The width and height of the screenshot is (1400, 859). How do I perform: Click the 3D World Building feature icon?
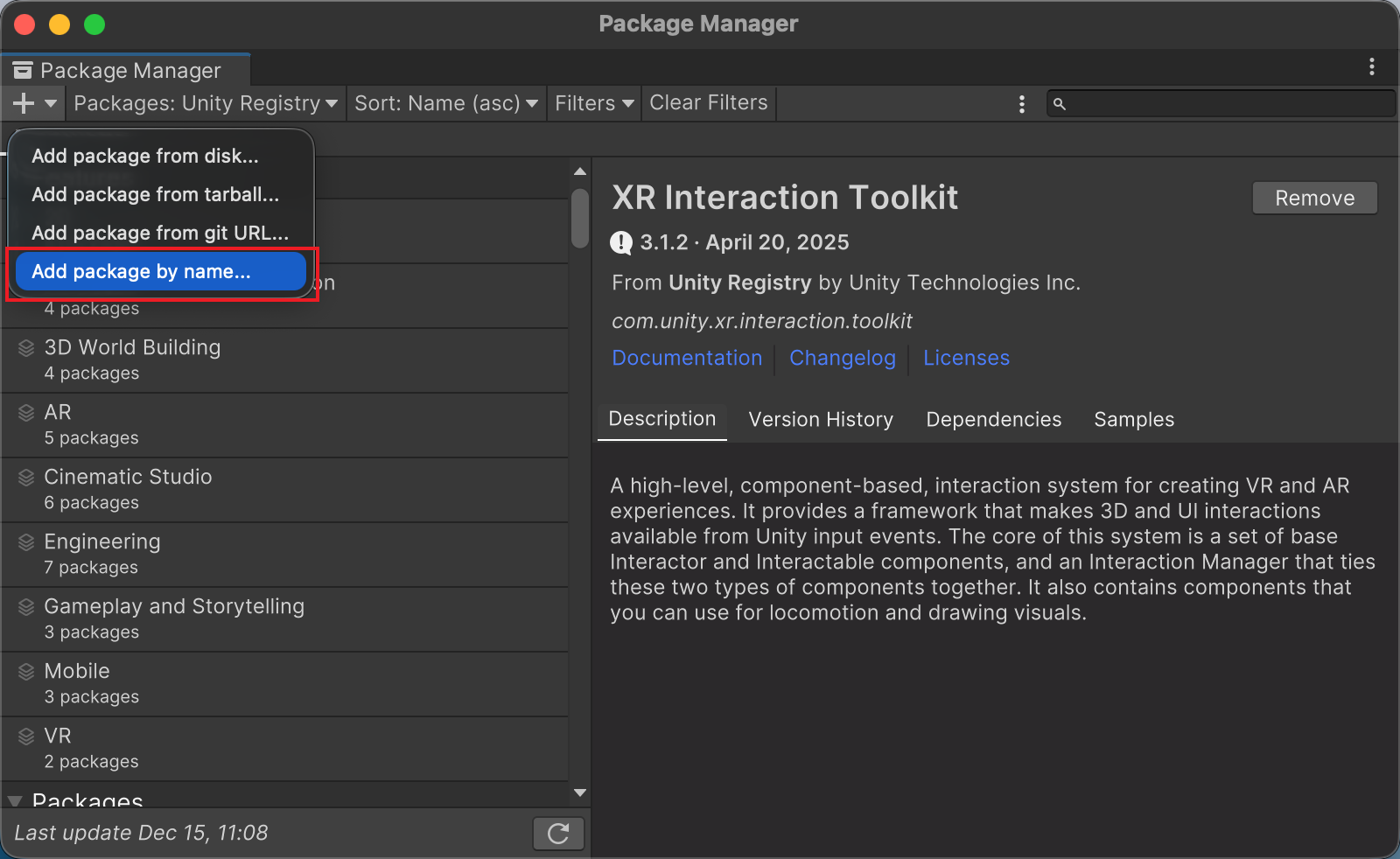[x=26, y=348]
